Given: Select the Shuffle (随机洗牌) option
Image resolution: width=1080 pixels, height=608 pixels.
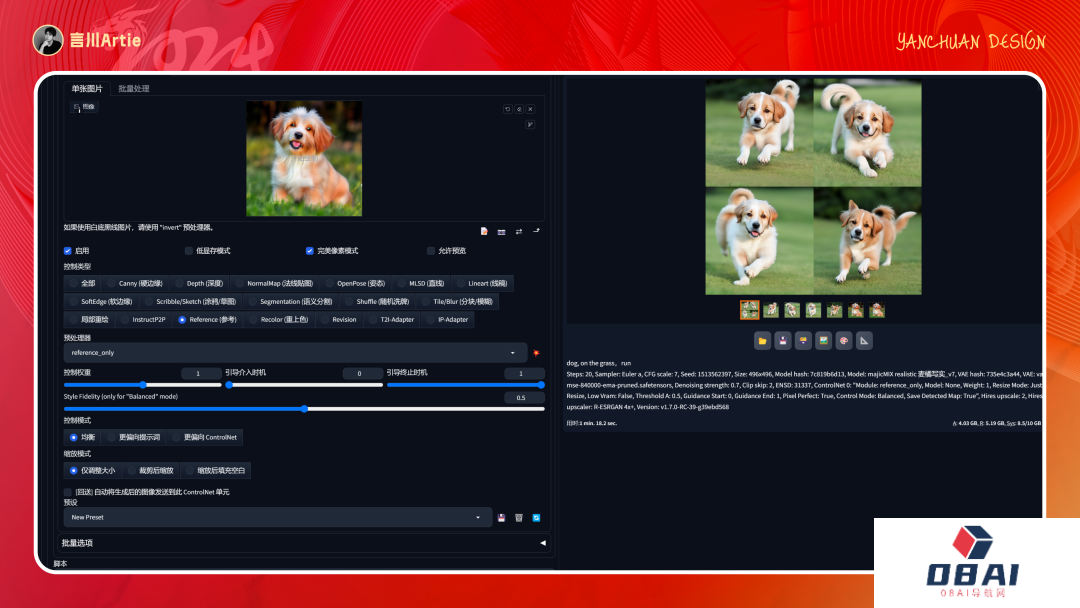Looking at the screenshot, I should coord(377,302).
